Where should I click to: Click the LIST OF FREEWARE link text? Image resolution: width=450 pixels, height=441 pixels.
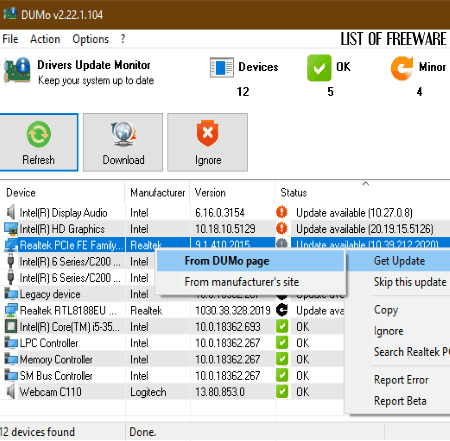click(393, 39)
